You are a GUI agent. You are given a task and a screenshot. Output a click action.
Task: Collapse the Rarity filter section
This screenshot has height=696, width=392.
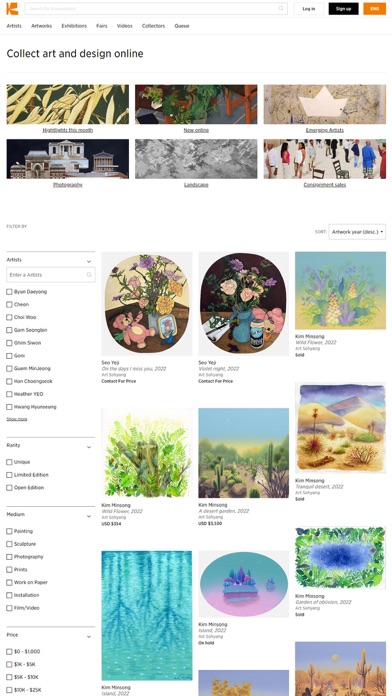89,447
